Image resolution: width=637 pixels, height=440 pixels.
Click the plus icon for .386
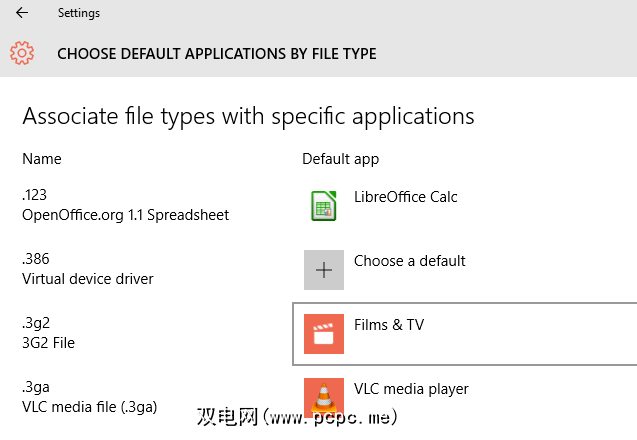coord(323,270)
